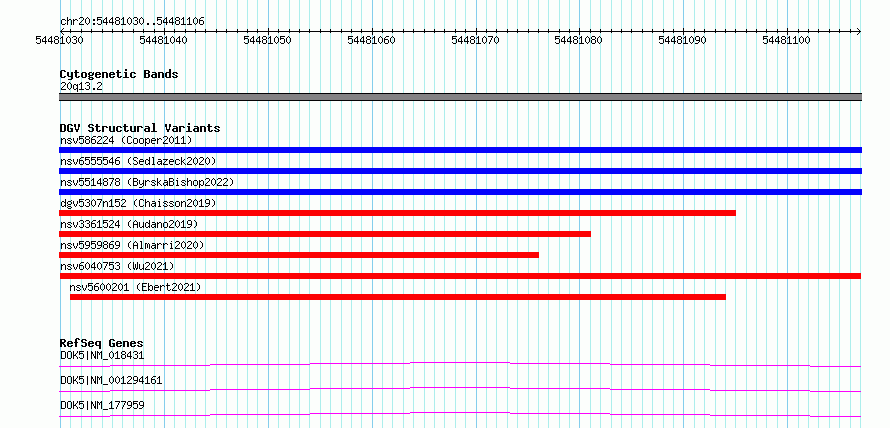Screen dimensions: 890x428
Task: Open the DOK5|NM_001294161 transcript label
Action: tap(111, 380)
